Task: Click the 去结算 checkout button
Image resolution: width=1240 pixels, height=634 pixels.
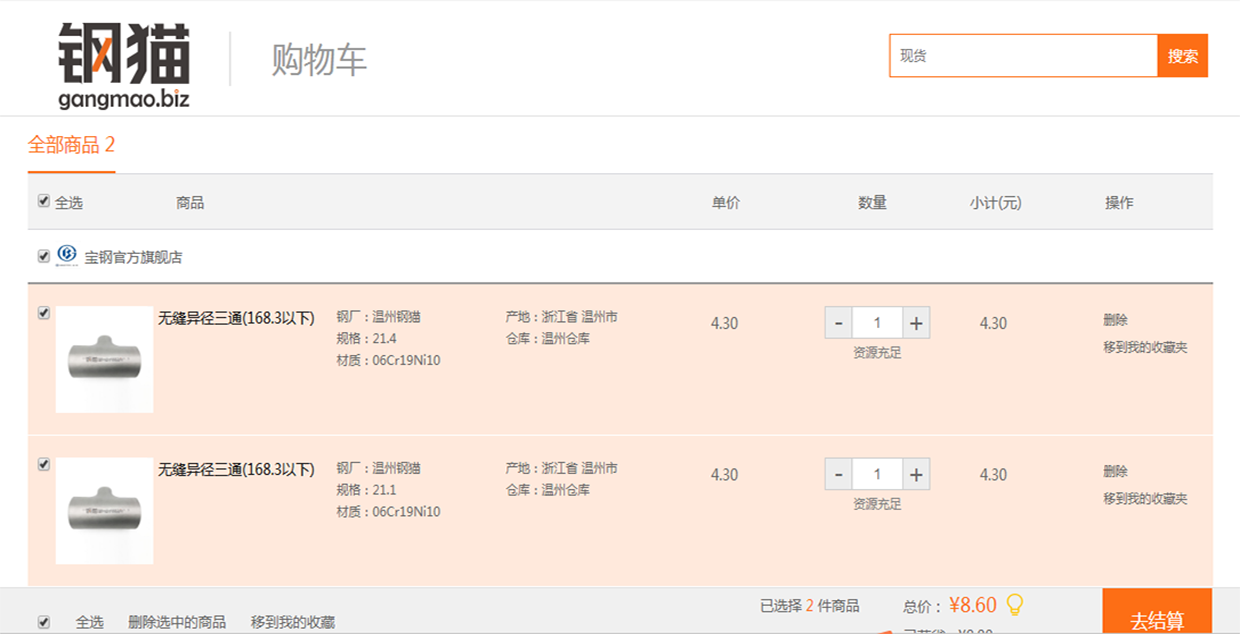Action: (x=1157, y=612)
